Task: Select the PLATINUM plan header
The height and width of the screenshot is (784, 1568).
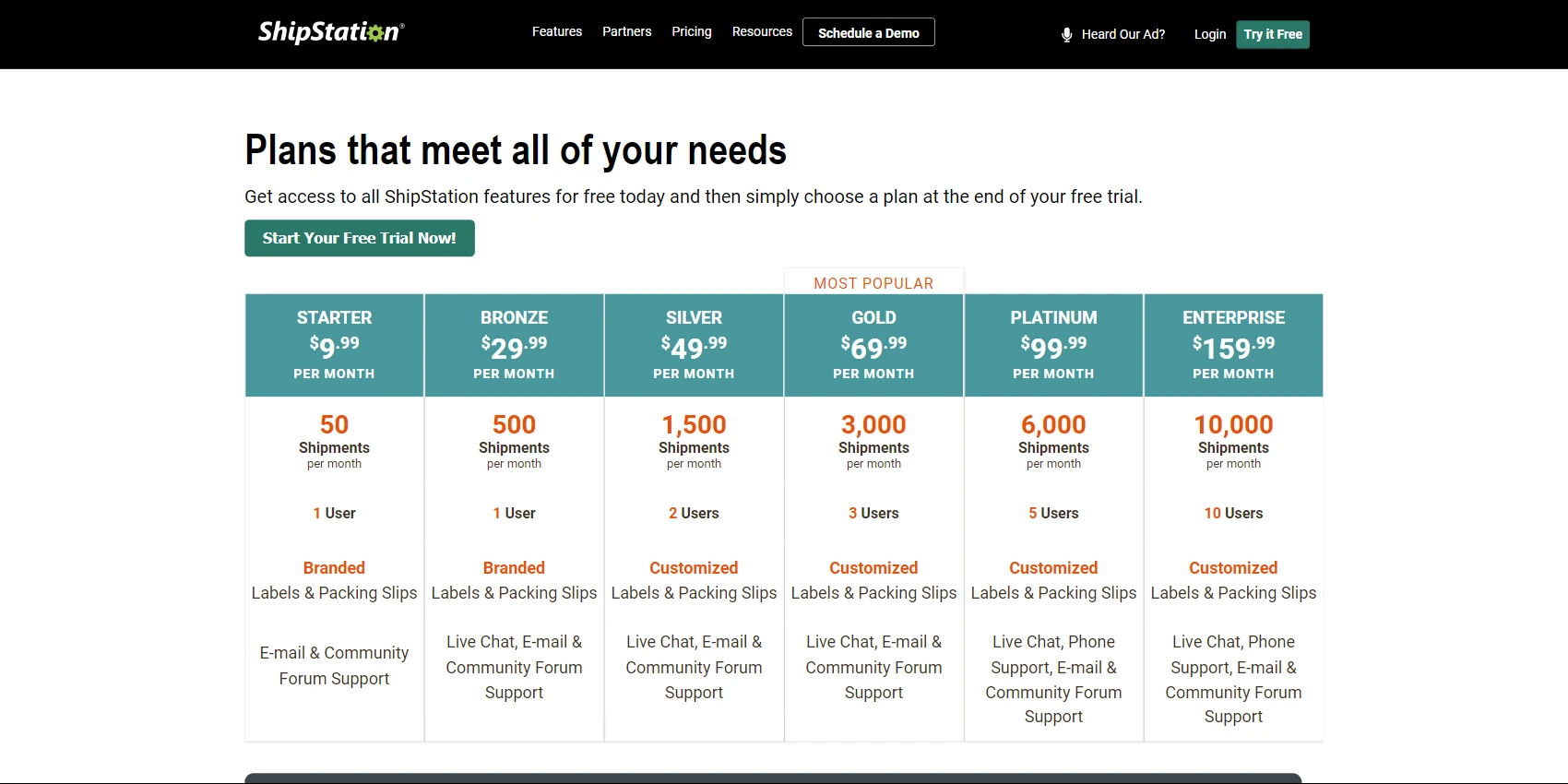Action: [1053, 345]
